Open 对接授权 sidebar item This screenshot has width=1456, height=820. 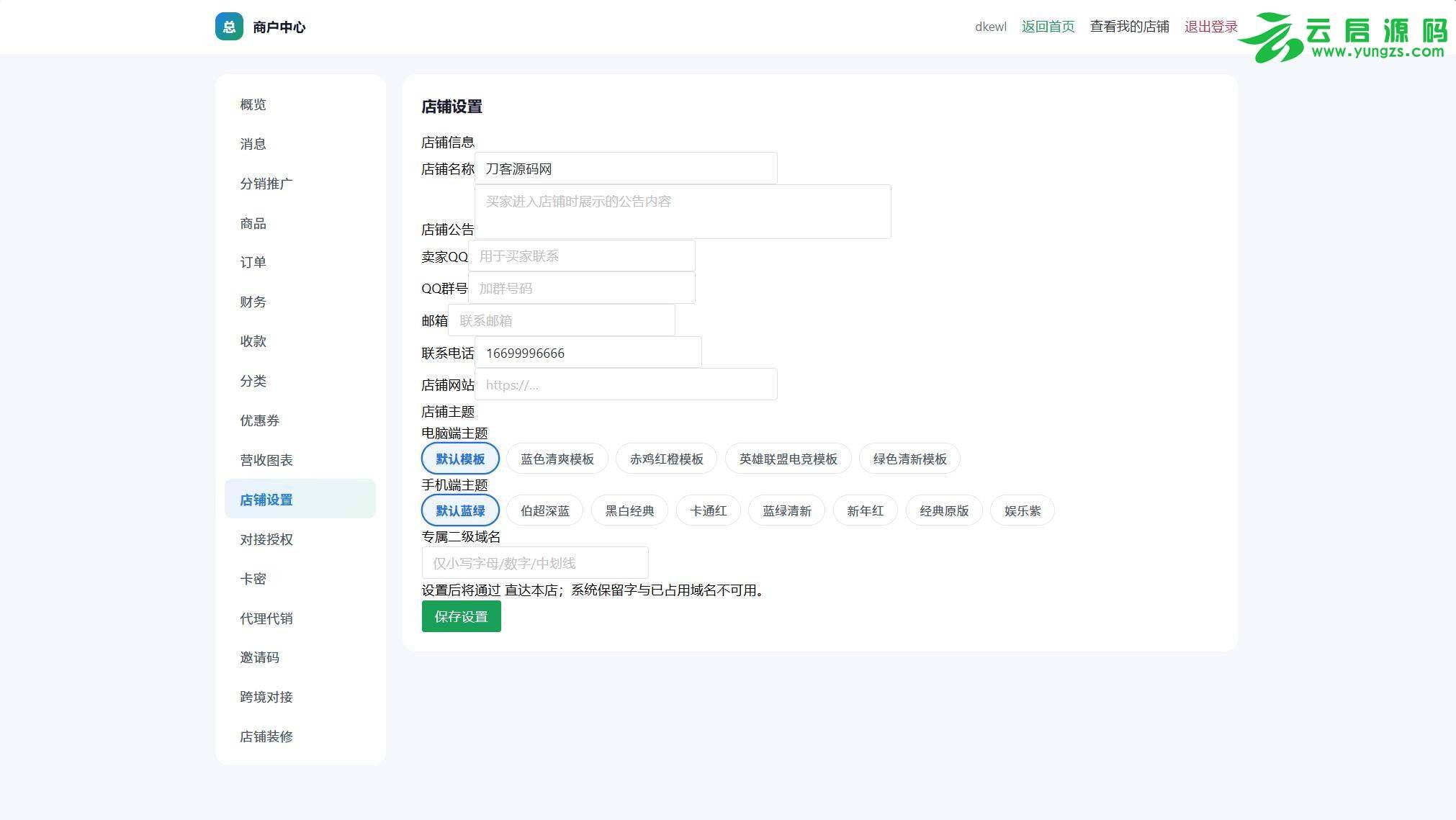click(x=300, y=539)
